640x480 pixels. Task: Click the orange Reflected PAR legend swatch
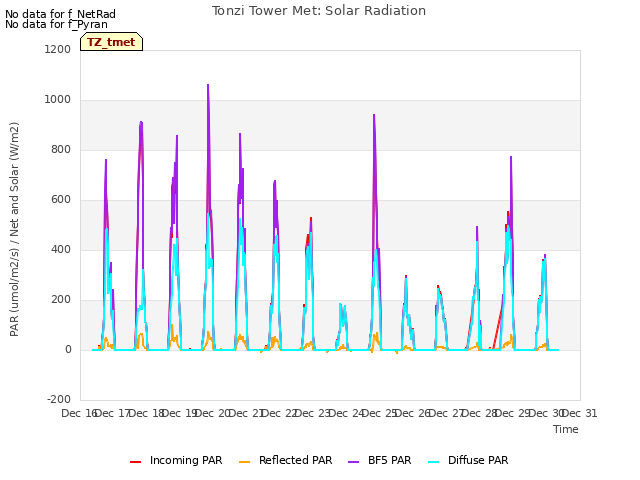244,461
